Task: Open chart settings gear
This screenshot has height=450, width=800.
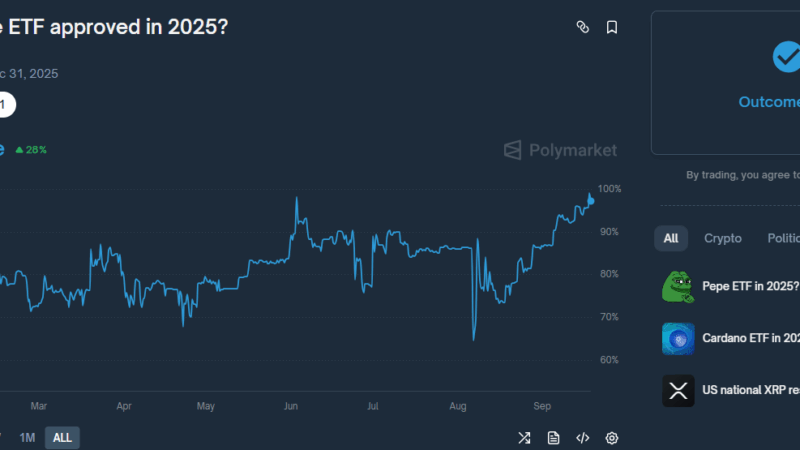Action: coord(612,438)
